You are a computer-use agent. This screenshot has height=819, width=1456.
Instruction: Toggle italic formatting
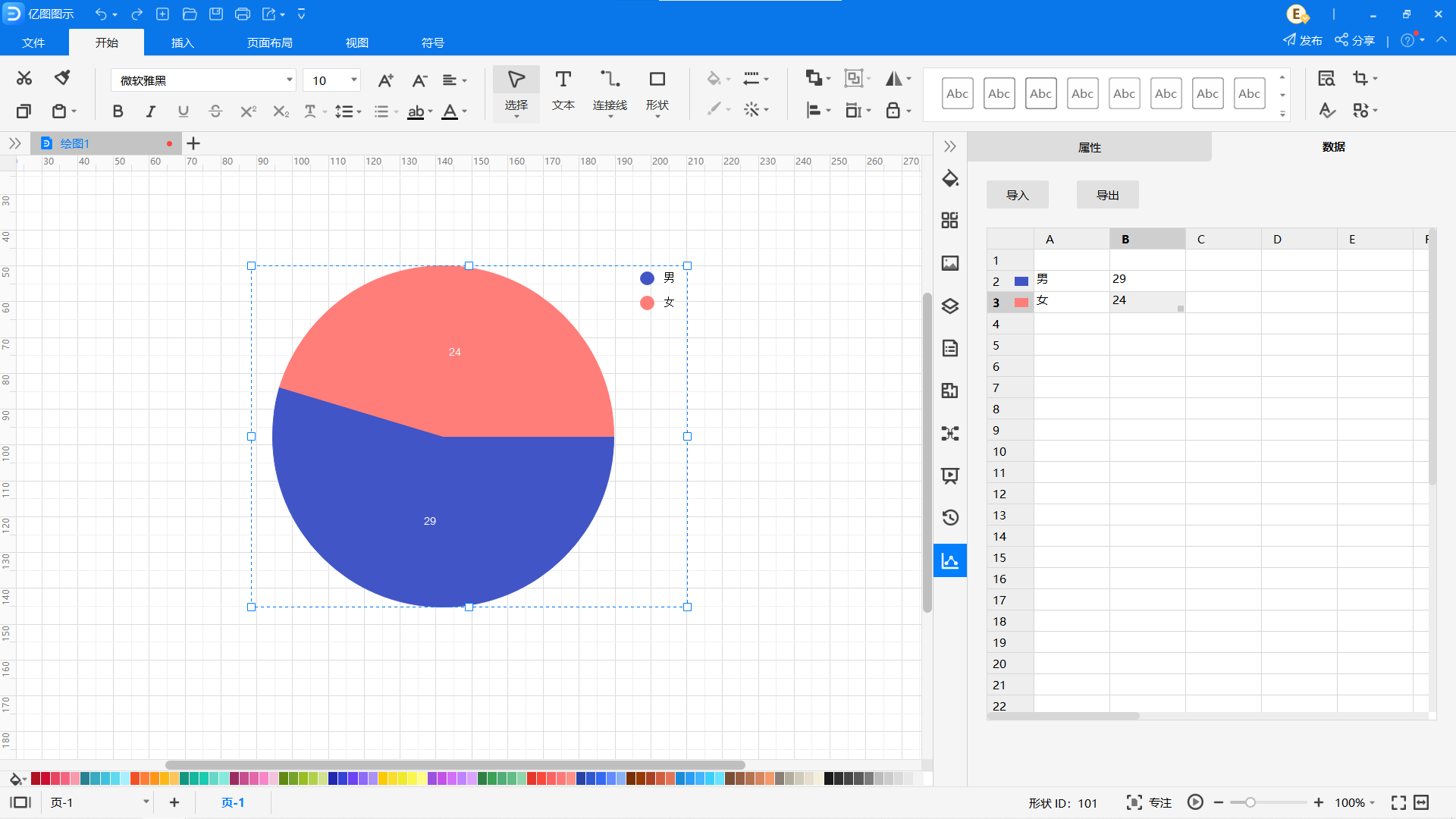[151, 111]
